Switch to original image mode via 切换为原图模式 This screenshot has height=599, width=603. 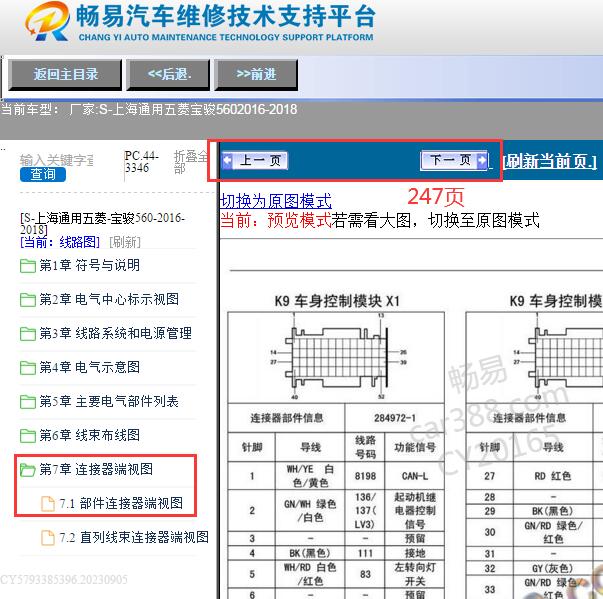pos(275,201)
